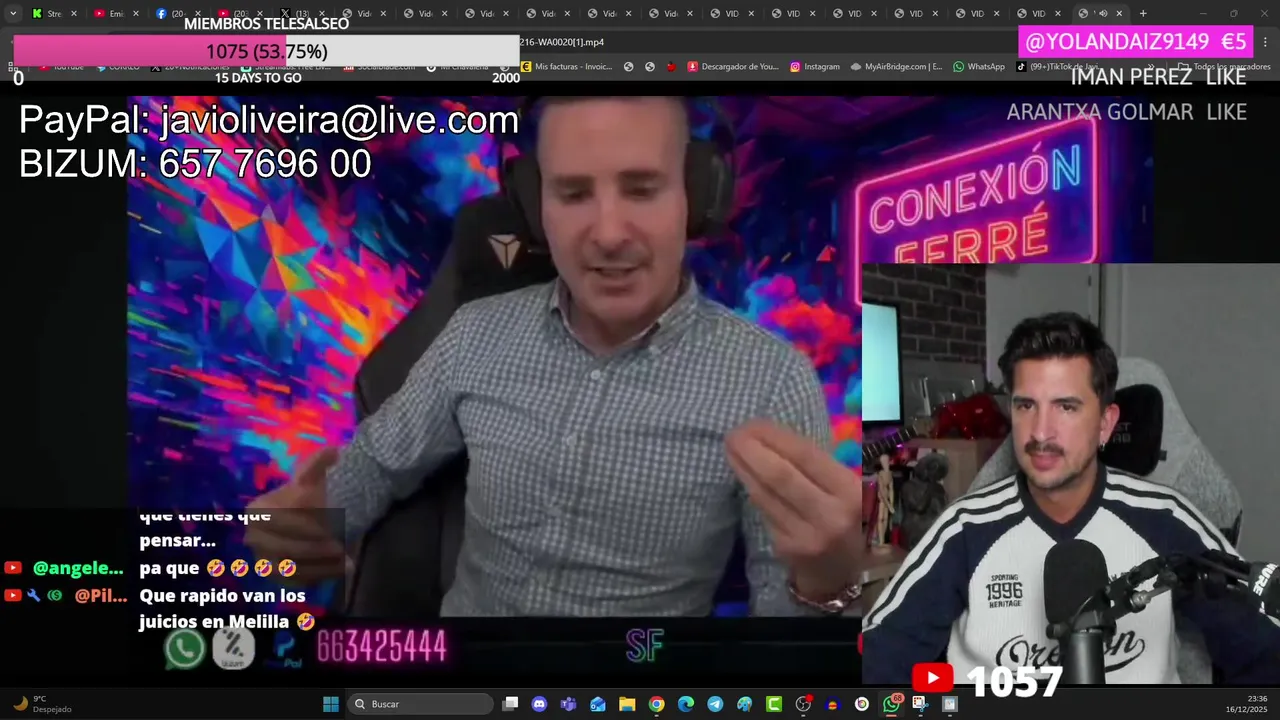Open the (99+) TikTok bookmark

pyautogui.click(x=1058, y=67)
